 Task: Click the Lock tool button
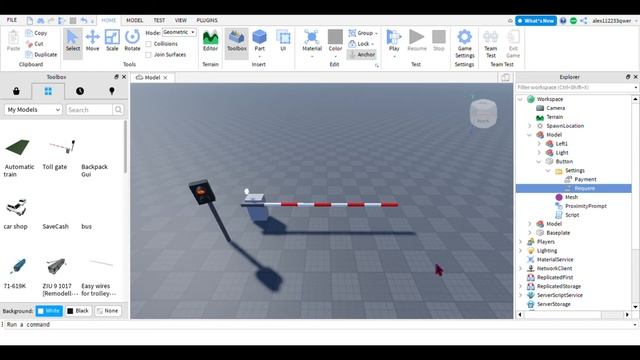(x=362, y=44)
